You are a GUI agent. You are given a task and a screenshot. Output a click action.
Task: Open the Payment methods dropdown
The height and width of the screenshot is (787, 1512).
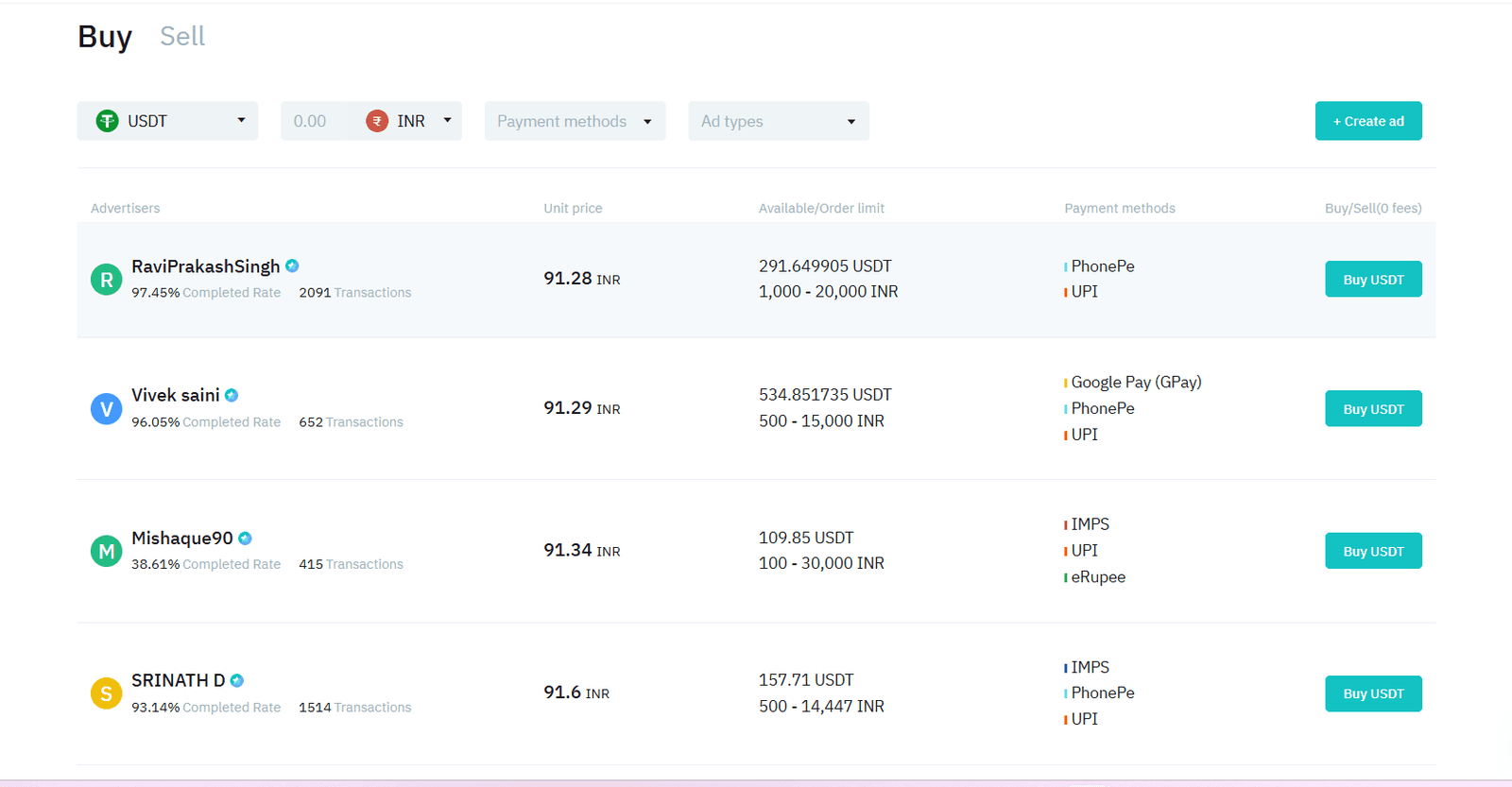pos(575,121)
